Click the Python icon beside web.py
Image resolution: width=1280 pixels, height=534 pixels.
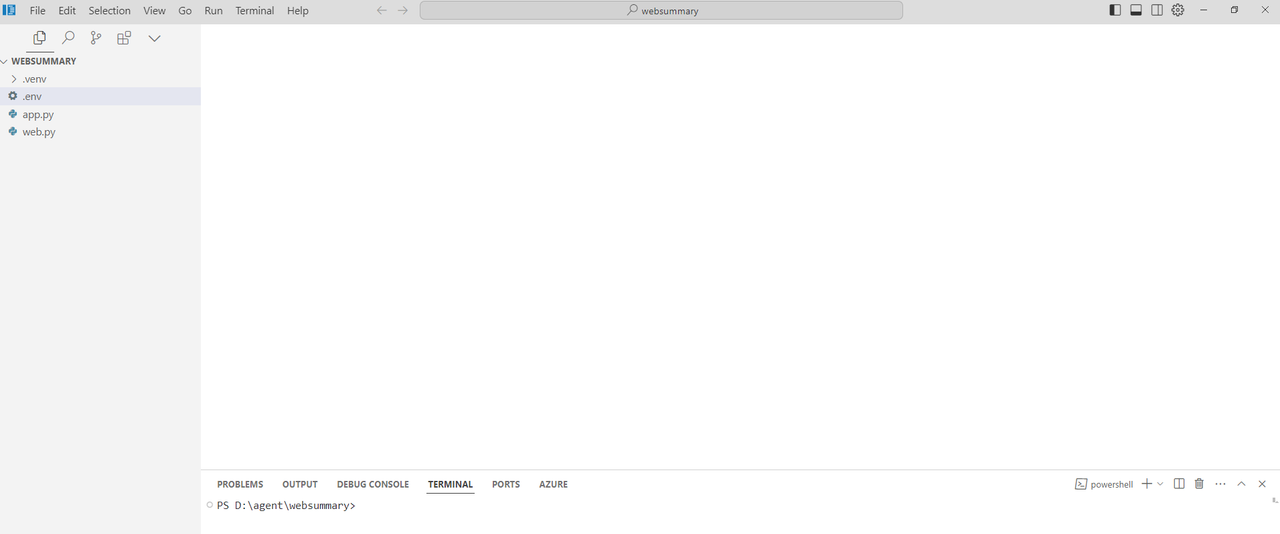(x=13, y=131)
